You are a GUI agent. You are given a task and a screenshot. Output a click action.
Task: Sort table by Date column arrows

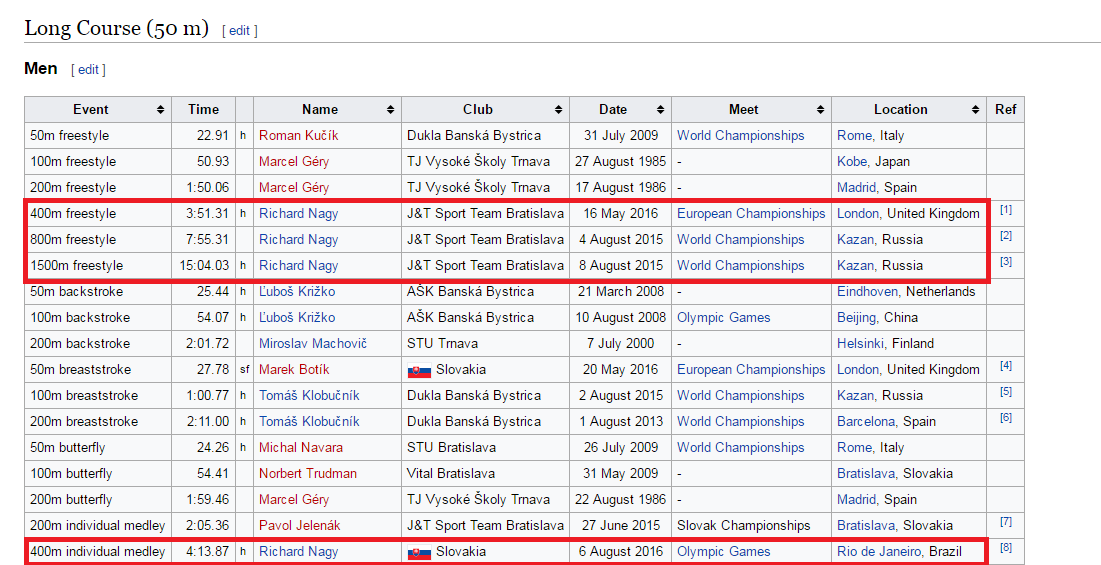pos(660,109)
